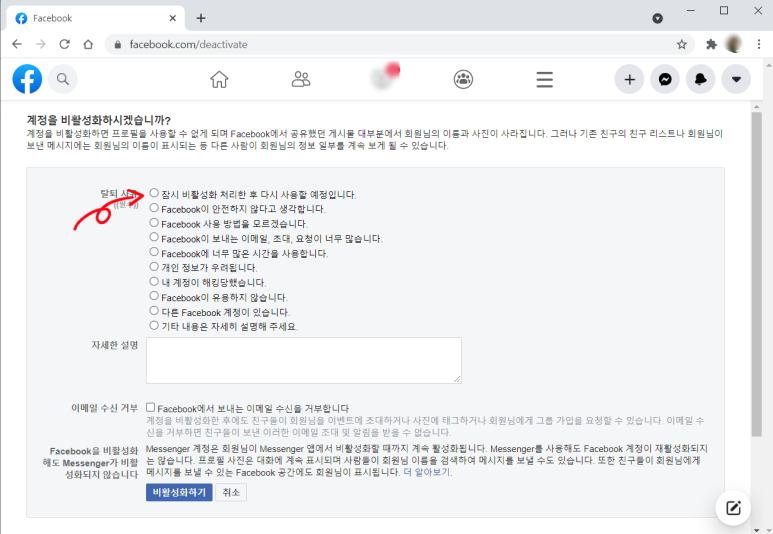The width and height of the screenshot is (773, 534).
Task: Select reason 'Facebook이 유용하지 않습니다'
Action: (x=154, y=296)
